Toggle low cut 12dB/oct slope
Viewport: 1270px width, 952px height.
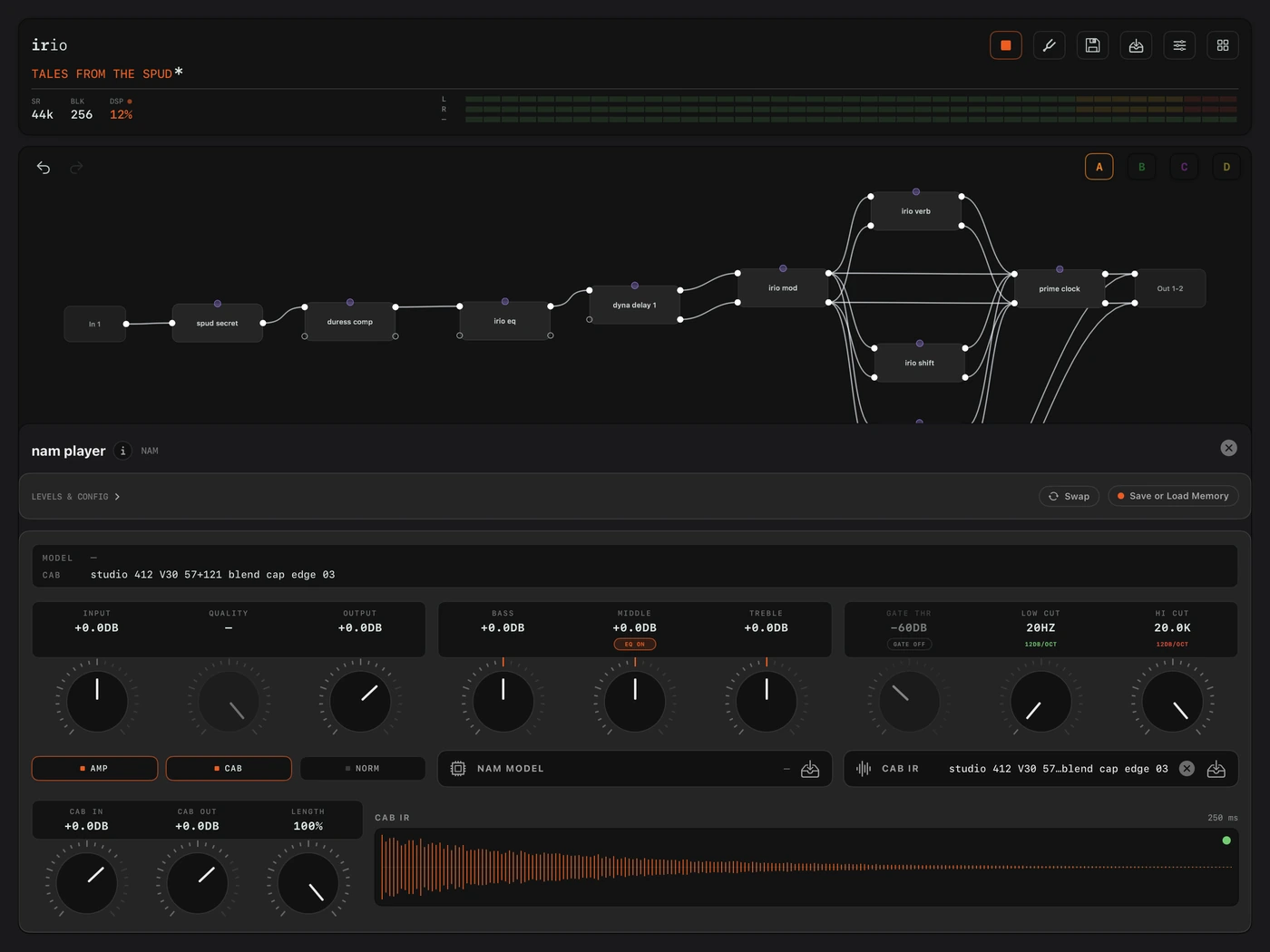[1040, 645]
